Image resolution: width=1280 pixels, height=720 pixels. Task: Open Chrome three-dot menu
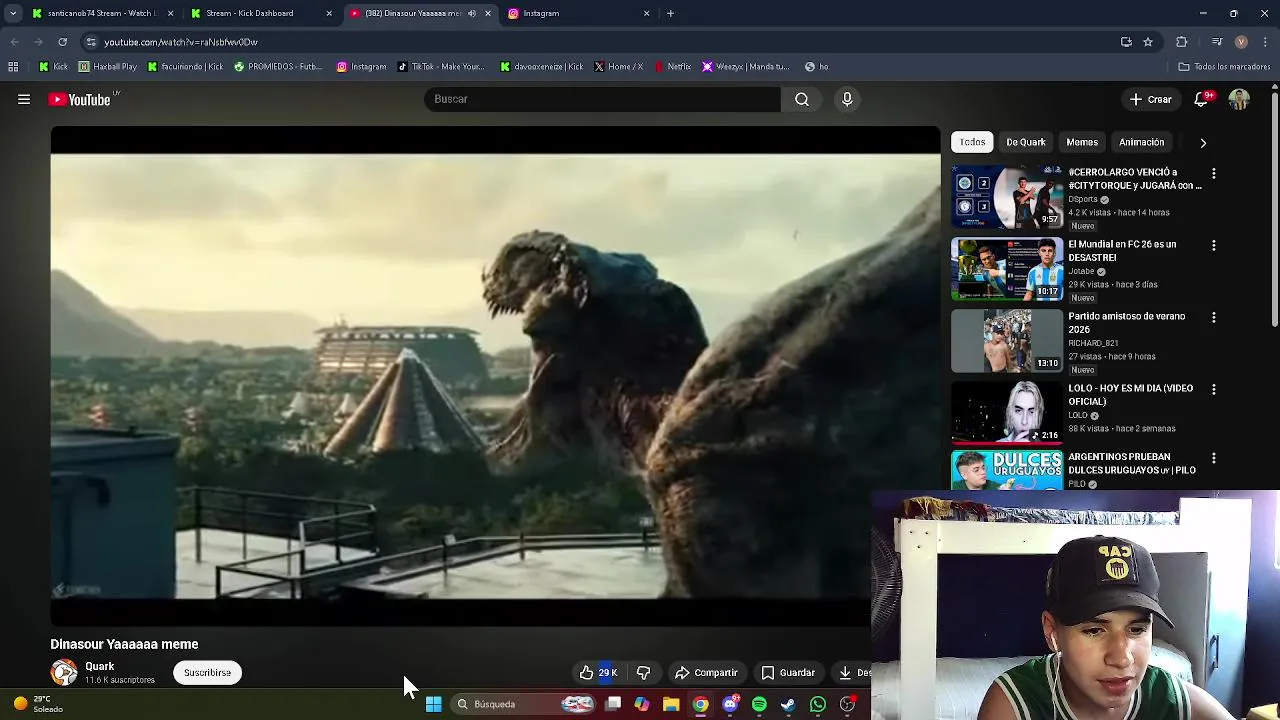[x=1264, y=42]
